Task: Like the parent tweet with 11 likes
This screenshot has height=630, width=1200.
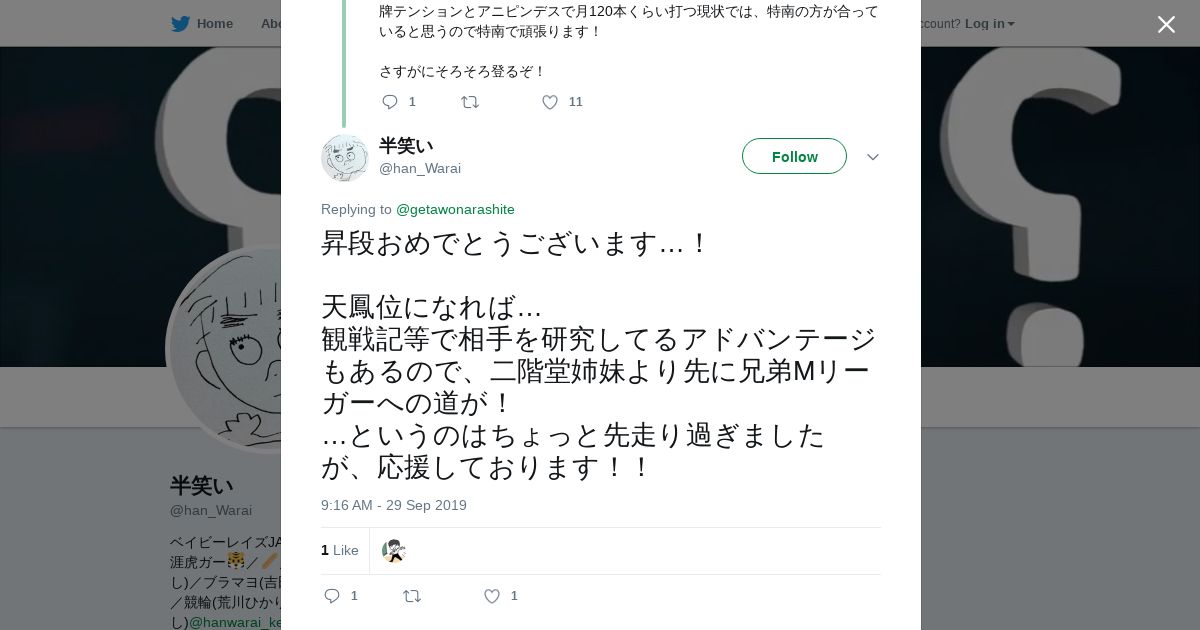Action: tap(550, 102)
